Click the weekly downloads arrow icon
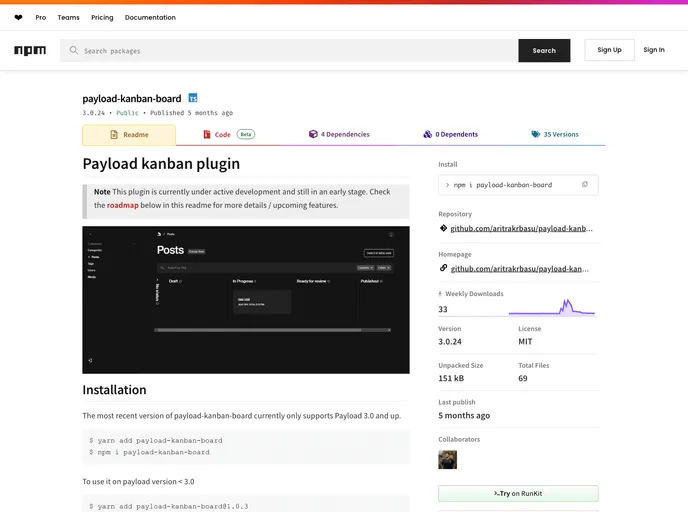Image resolution: width=688 pixels, height=512 pixels. point(440,294)
